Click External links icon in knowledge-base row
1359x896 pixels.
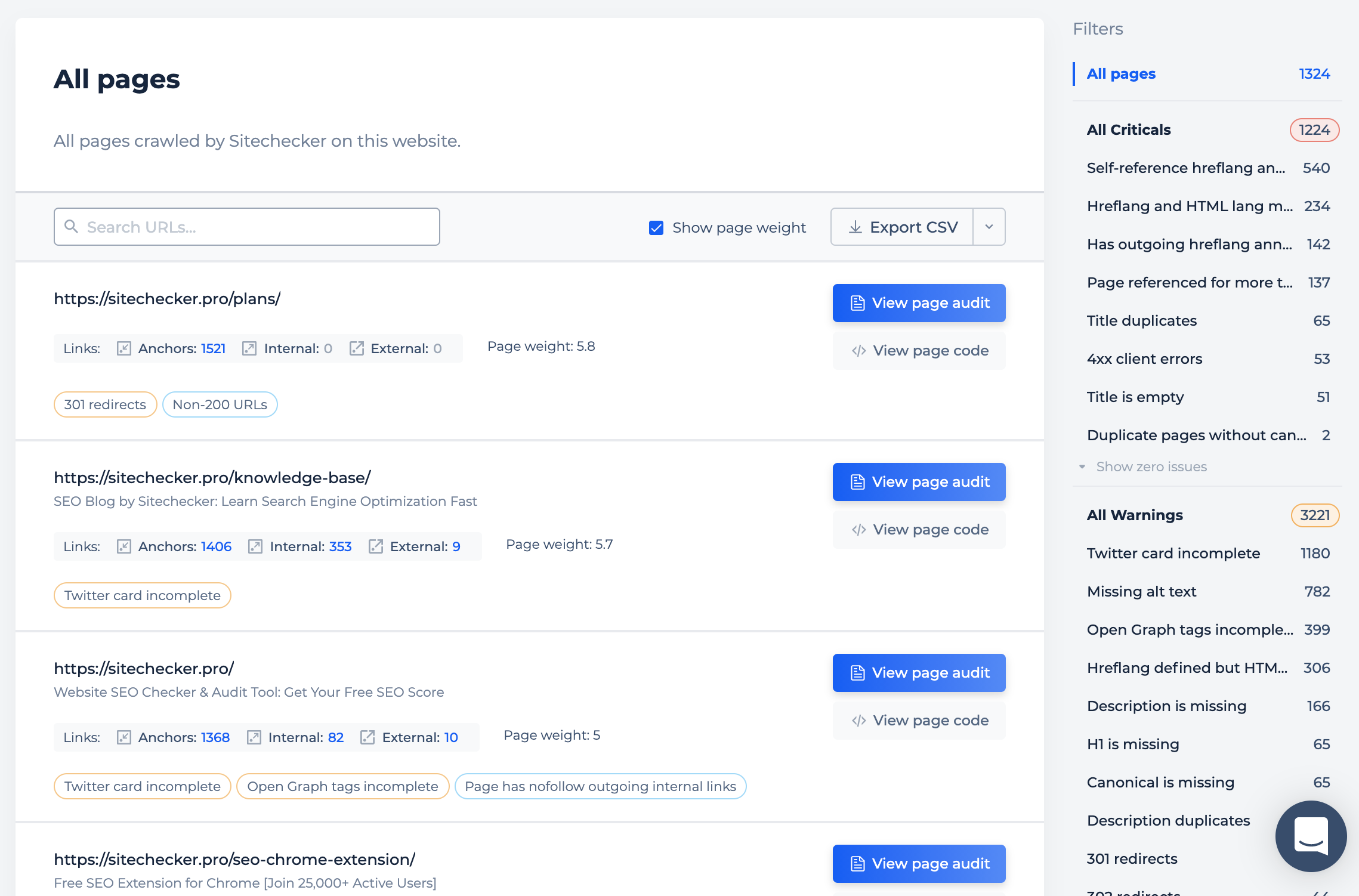[x=375, y=546]
